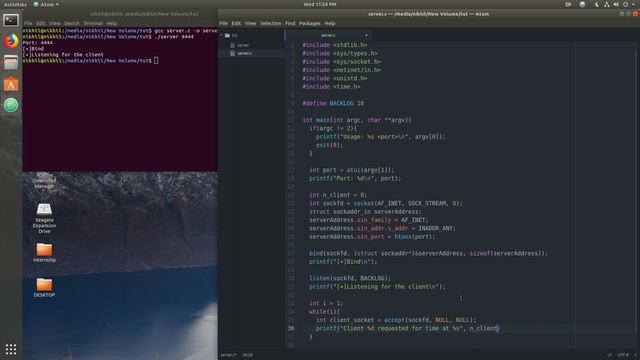
Task: Click the 'int main(int argc, char **argv){' line
Action: [x=357, y=120]
